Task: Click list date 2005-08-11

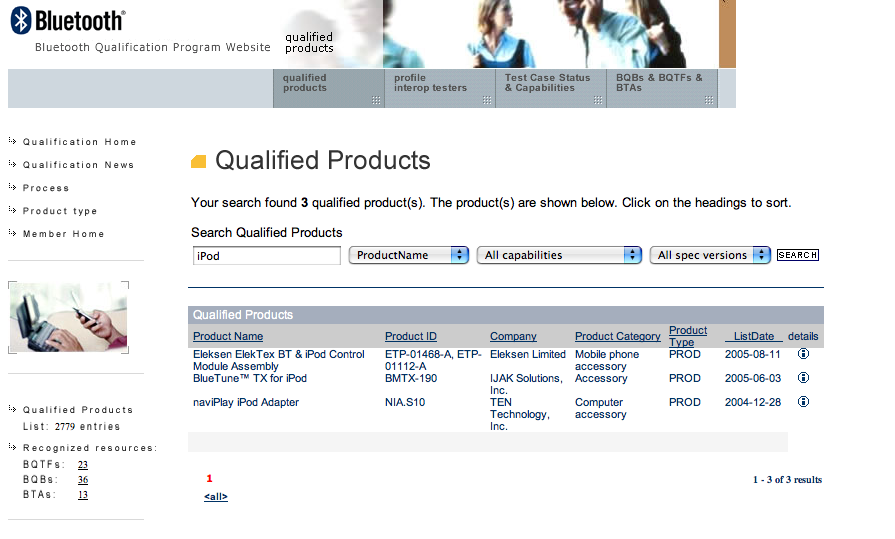Action: (x=752, y=354)
